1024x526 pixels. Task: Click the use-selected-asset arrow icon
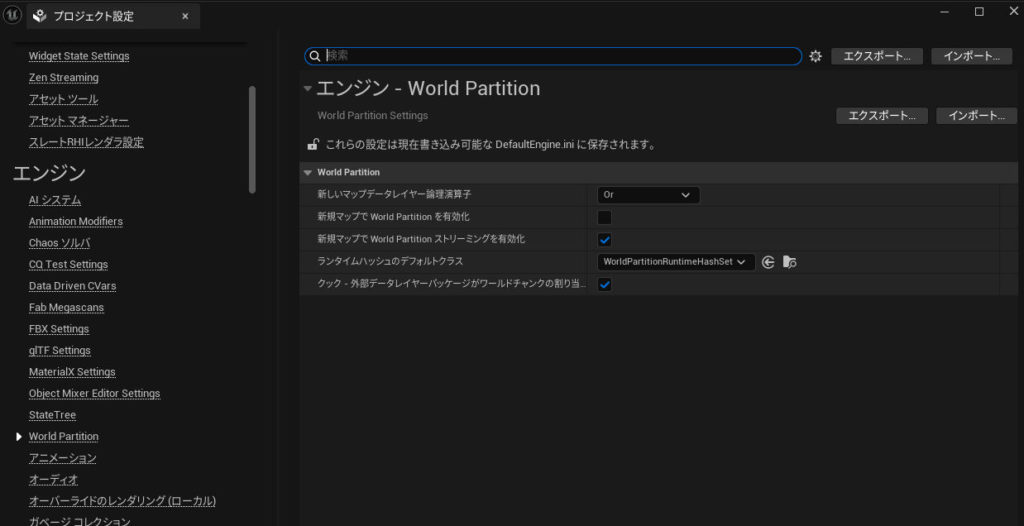(x=768, y=262)
